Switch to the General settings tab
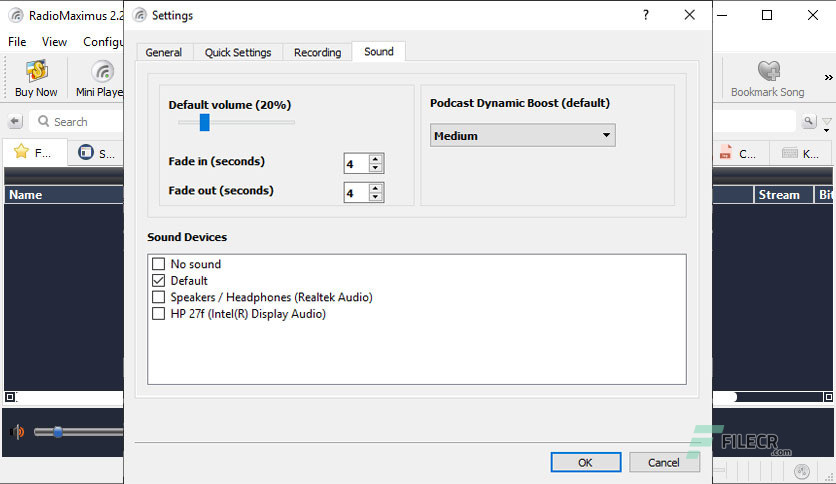This screenshot has height=484, width=836. click(164, 52)
